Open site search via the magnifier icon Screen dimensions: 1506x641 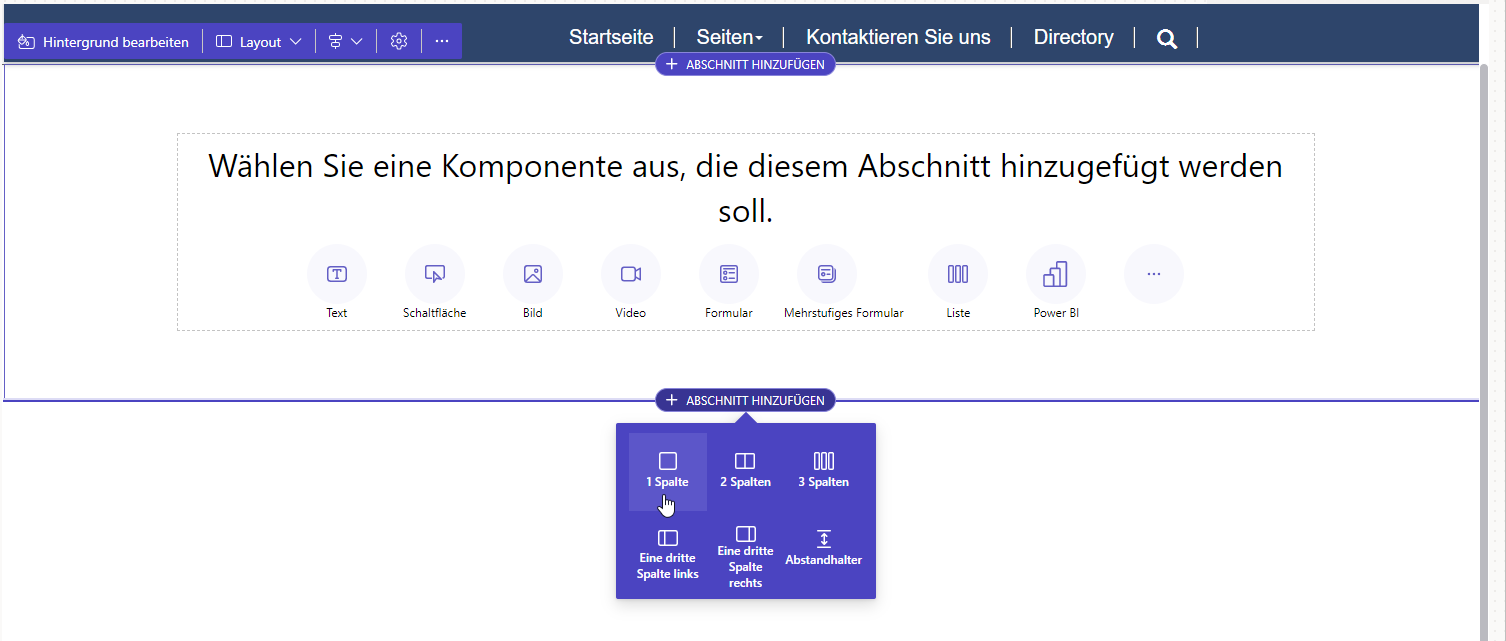pos(1166,37)
